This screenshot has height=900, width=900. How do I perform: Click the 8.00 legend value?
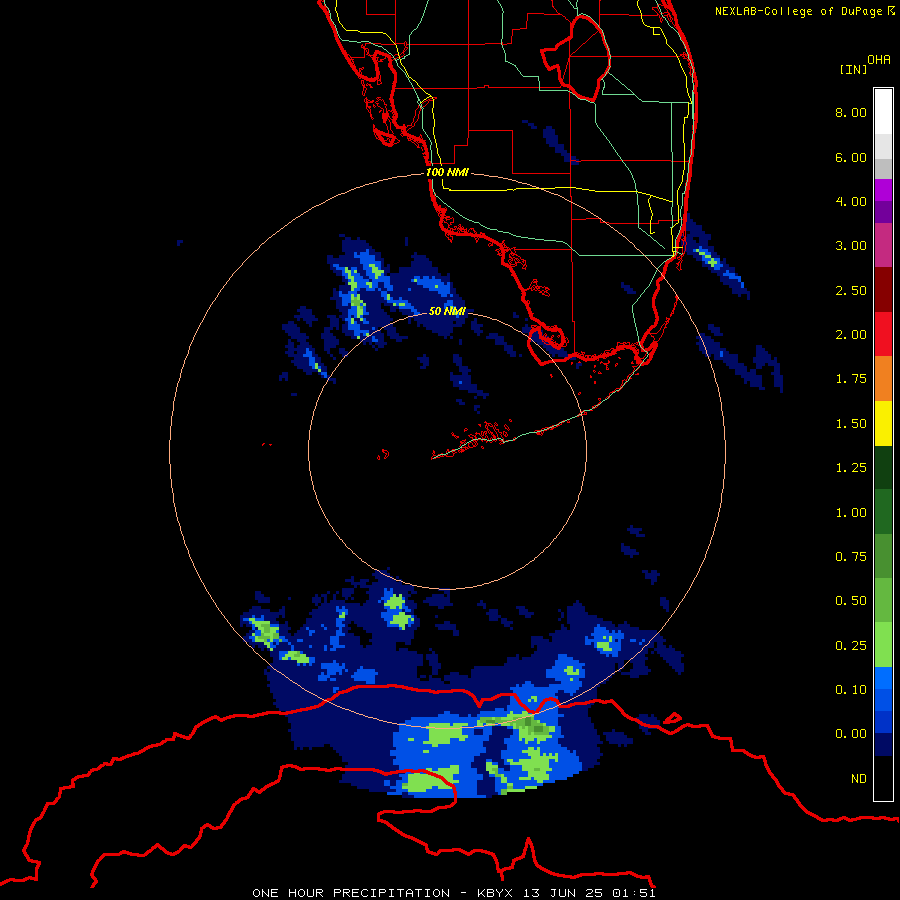coord(851,112)
